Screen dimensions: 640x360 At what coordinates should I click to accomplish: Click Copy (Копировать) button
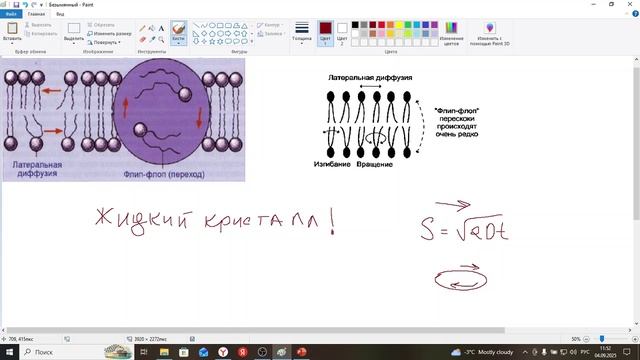point(41,33)
